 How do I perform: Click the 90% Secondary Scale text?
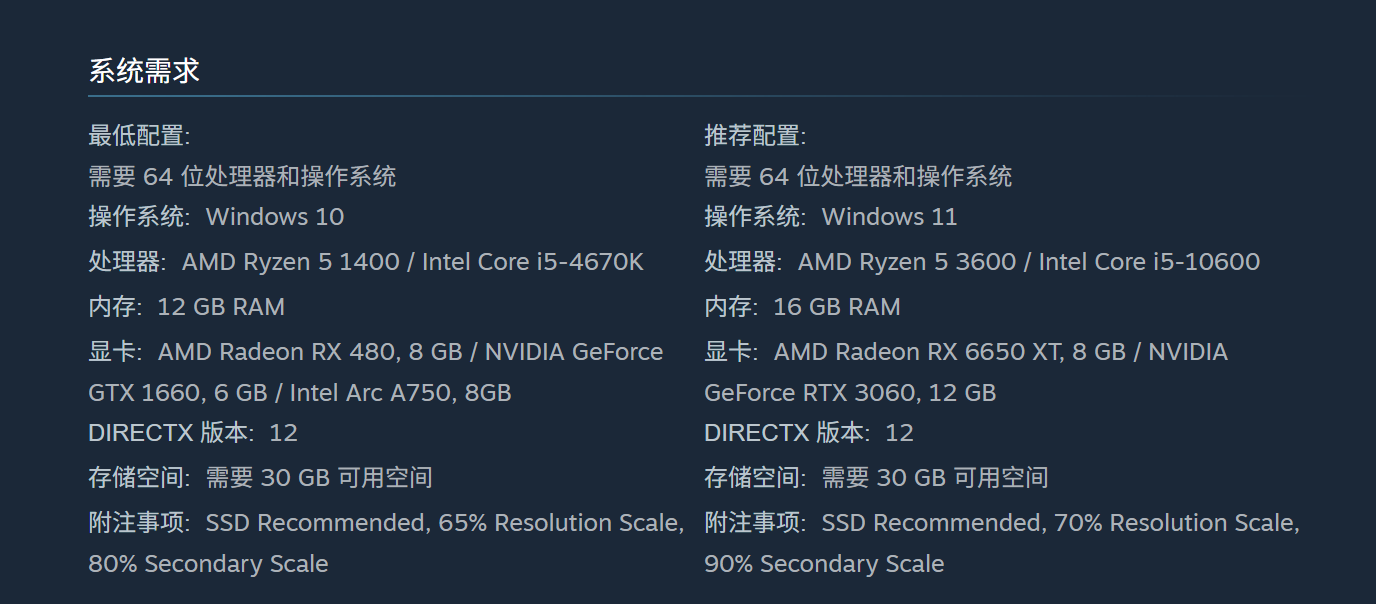[x=824, y=564]
